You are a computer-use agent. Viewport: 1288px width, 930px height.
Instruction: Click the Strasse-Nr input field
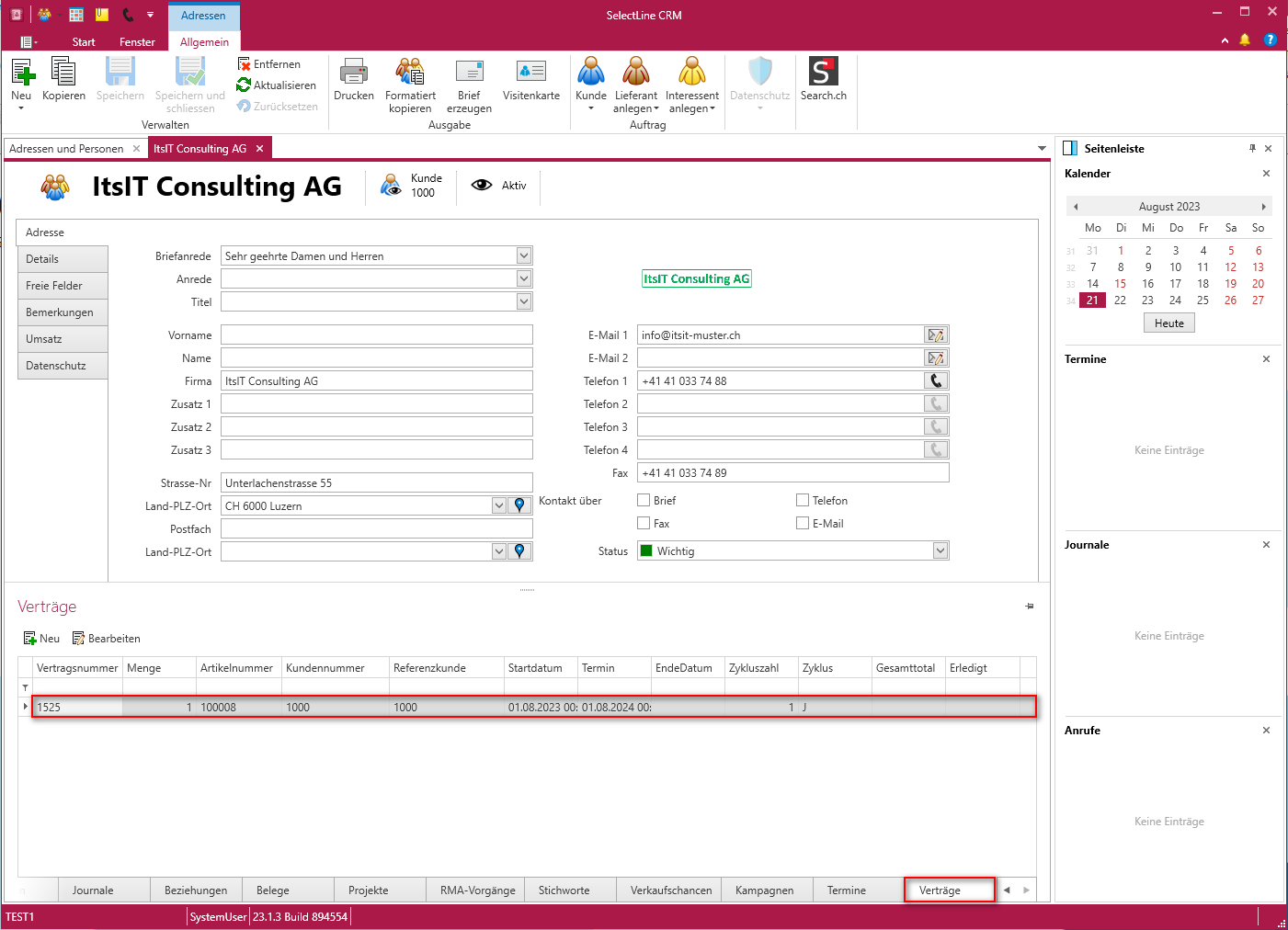click(377, 482)
